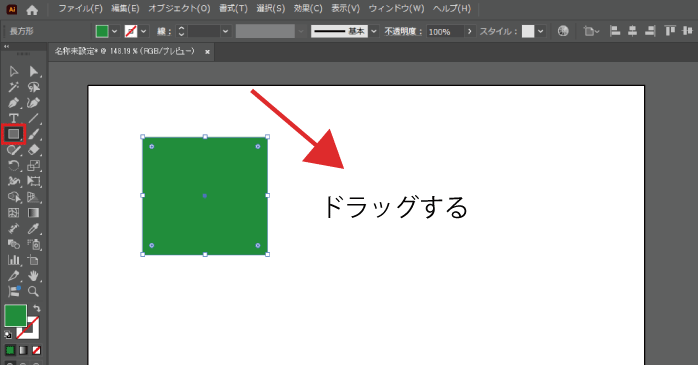Select the Artboard tool
Image resolution: width=698 pixels, height=365 pixels.
33,260
